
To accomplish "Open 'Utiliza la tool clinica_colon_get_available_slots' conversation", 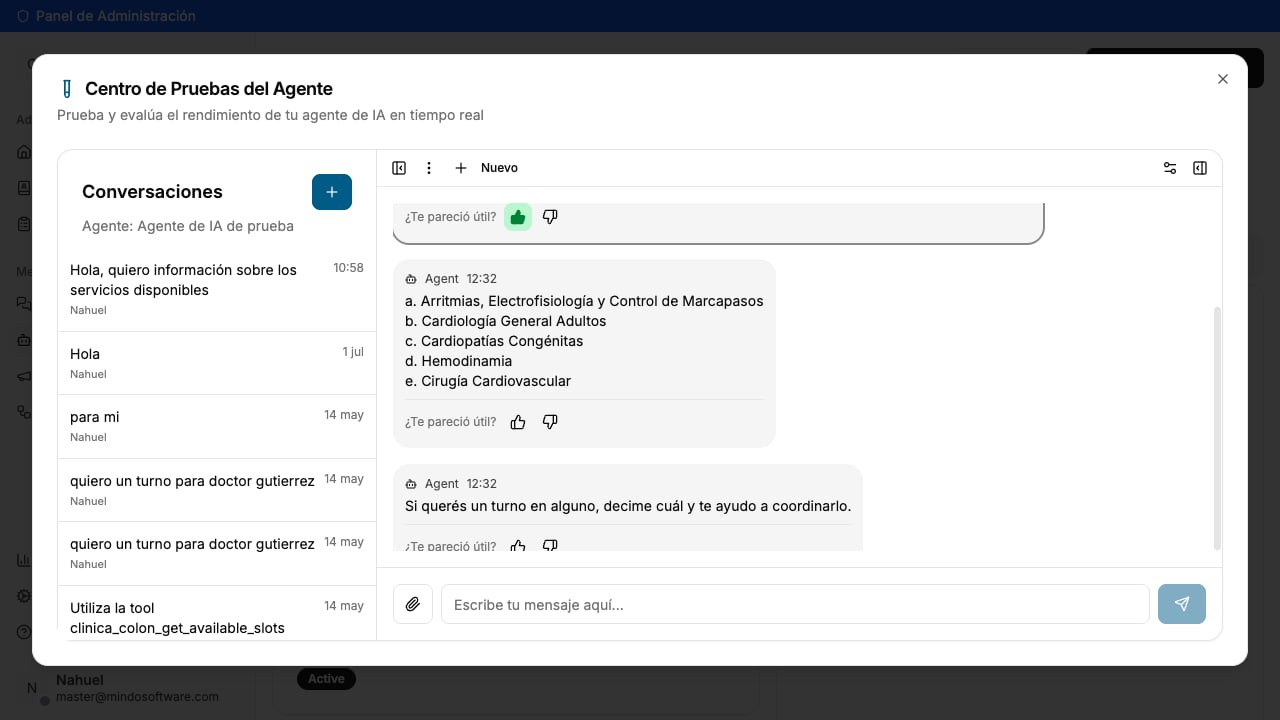I will [x=217, y=613].
